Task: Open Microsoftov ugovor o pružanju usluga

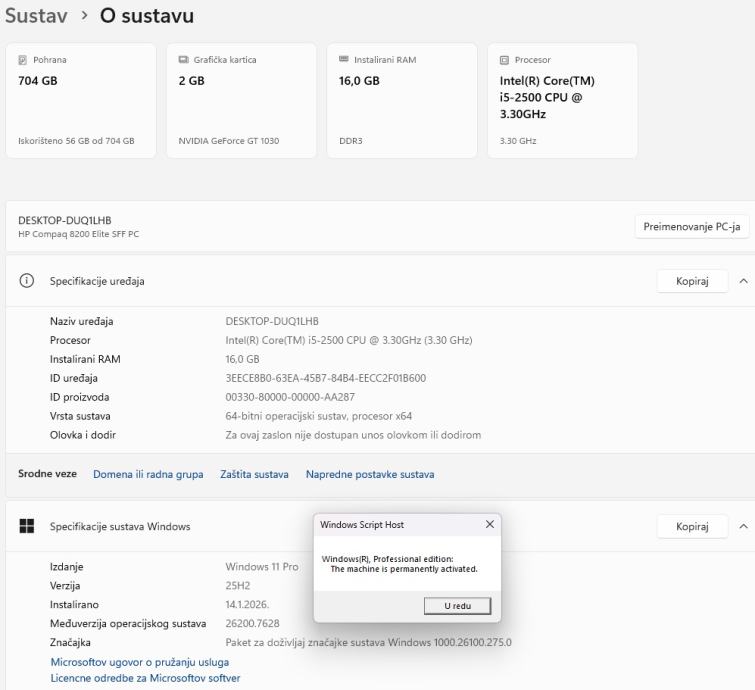Action: (x=139, y=662)
